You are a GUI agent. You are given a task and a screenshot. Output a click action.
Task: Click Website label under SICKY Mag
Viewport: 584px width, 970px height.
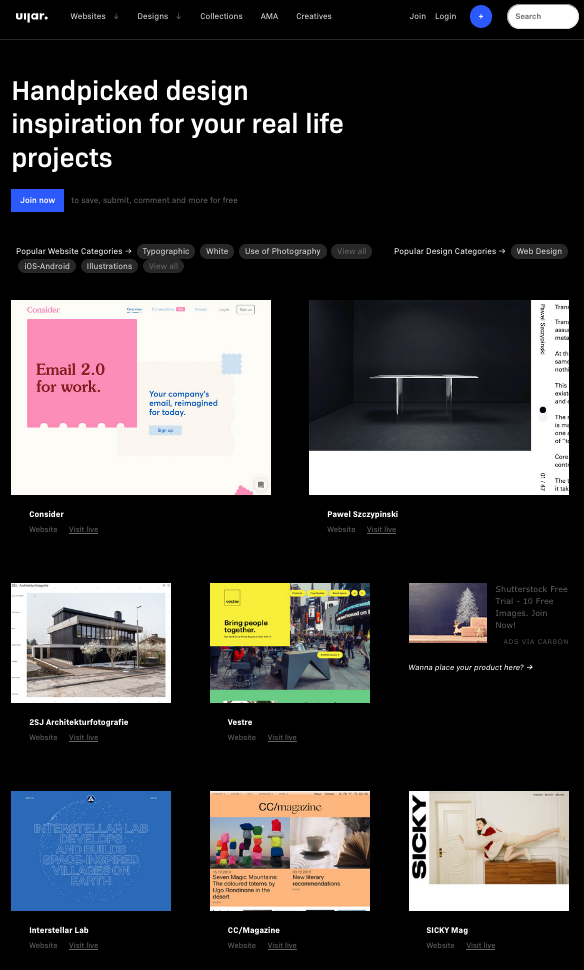tap(440, 945)
